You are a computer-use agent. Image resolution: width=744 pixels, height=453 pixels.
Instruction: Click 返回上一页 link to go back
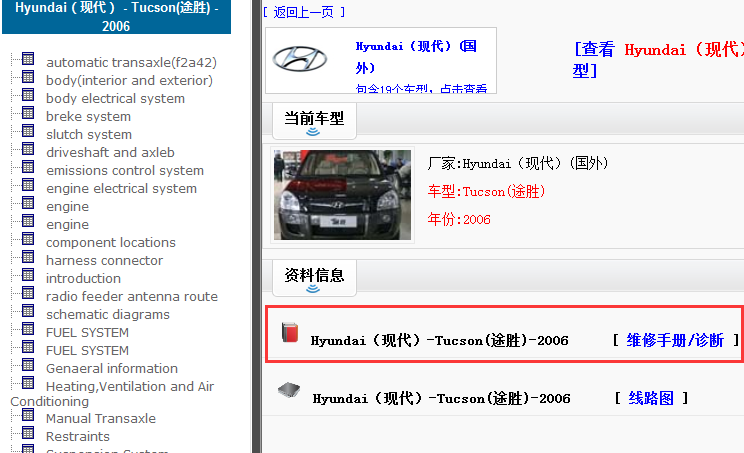click(304, 12)
